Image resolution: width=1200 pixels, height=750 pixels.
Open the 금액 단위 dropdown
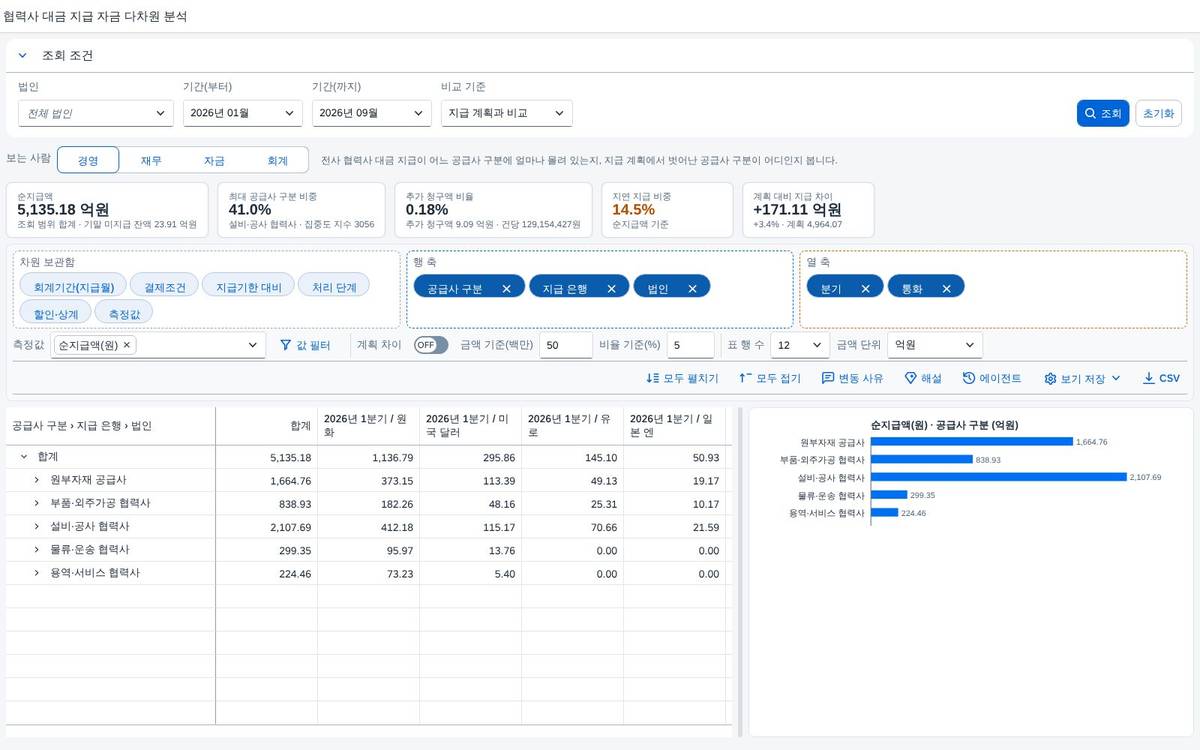(935, 345)
